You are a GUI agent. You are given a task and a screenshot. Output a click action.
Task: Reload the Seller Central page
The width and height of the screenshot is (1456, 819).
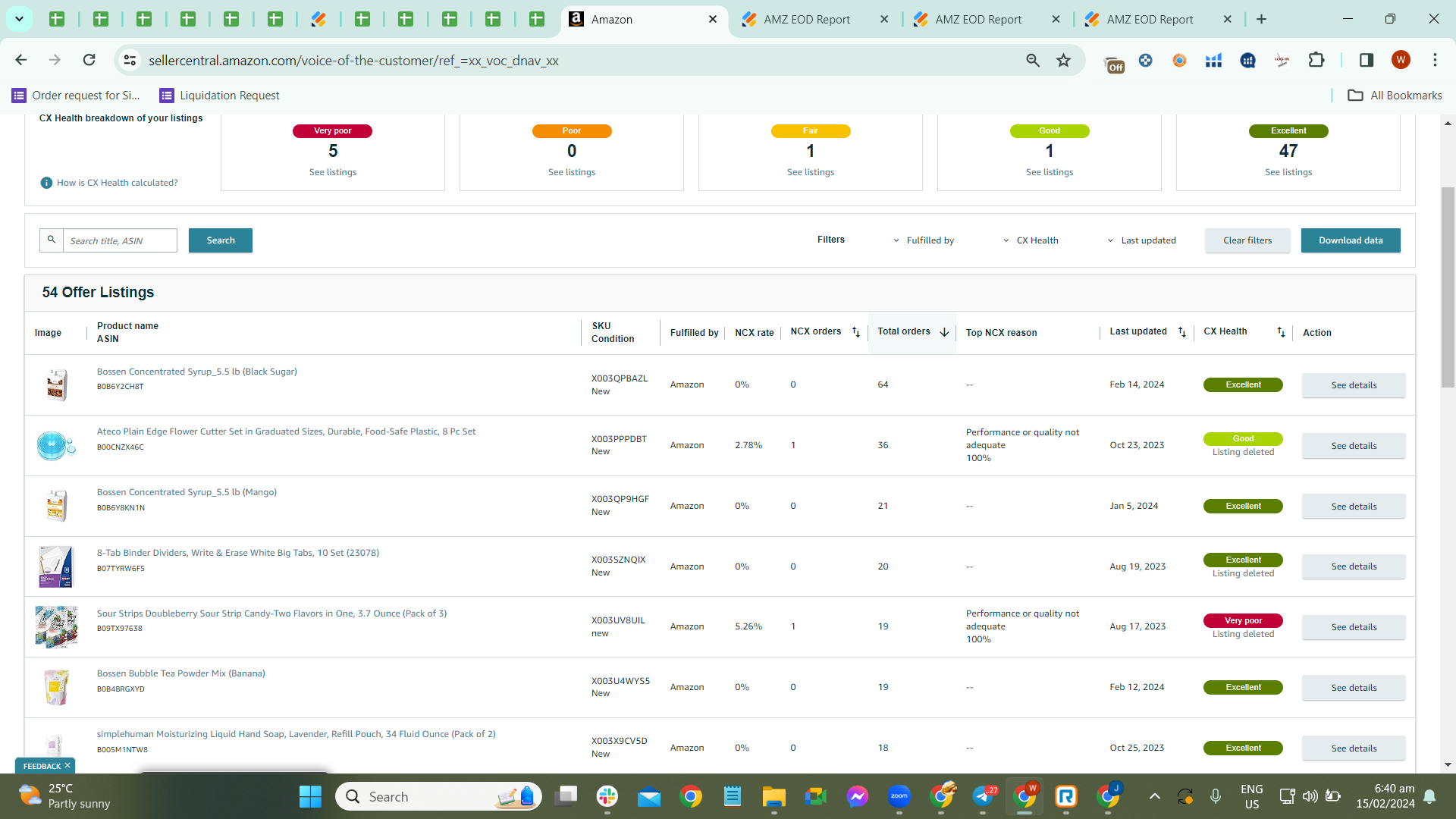tap(89, 60)
